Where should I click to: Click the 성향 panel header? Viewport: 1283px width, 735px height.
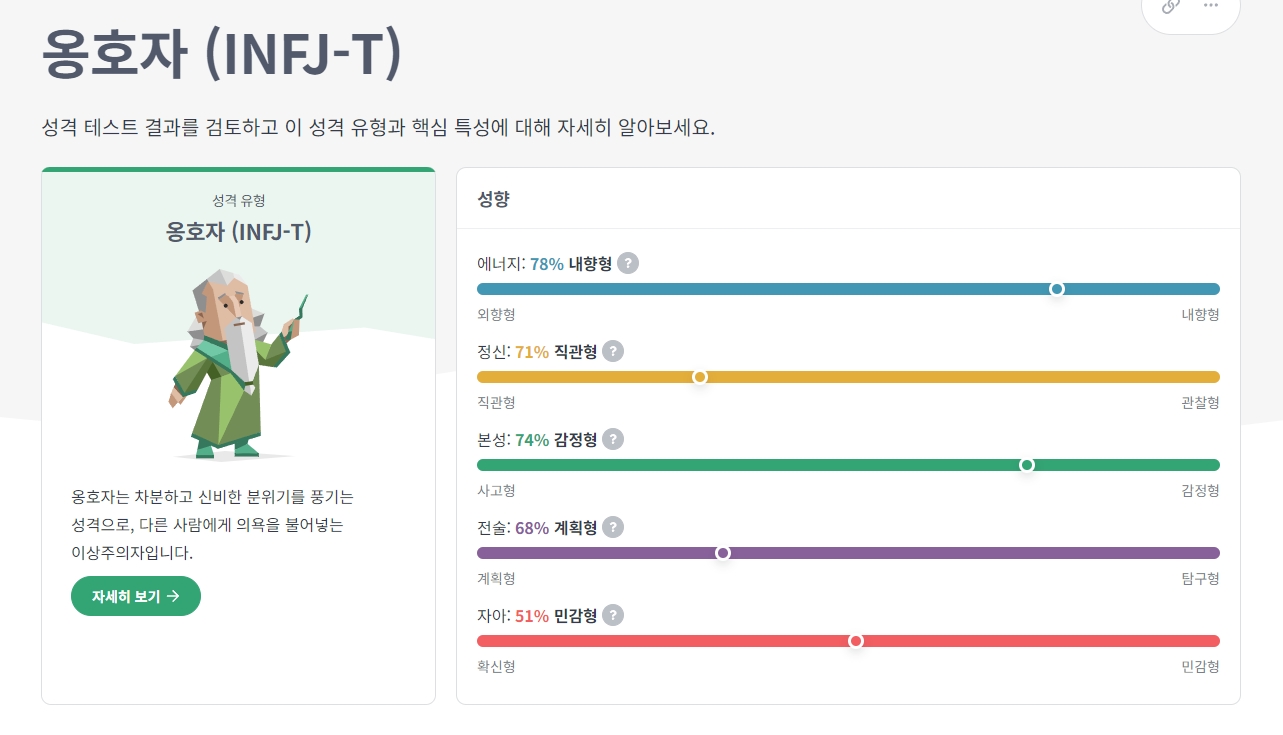point(494,198)
